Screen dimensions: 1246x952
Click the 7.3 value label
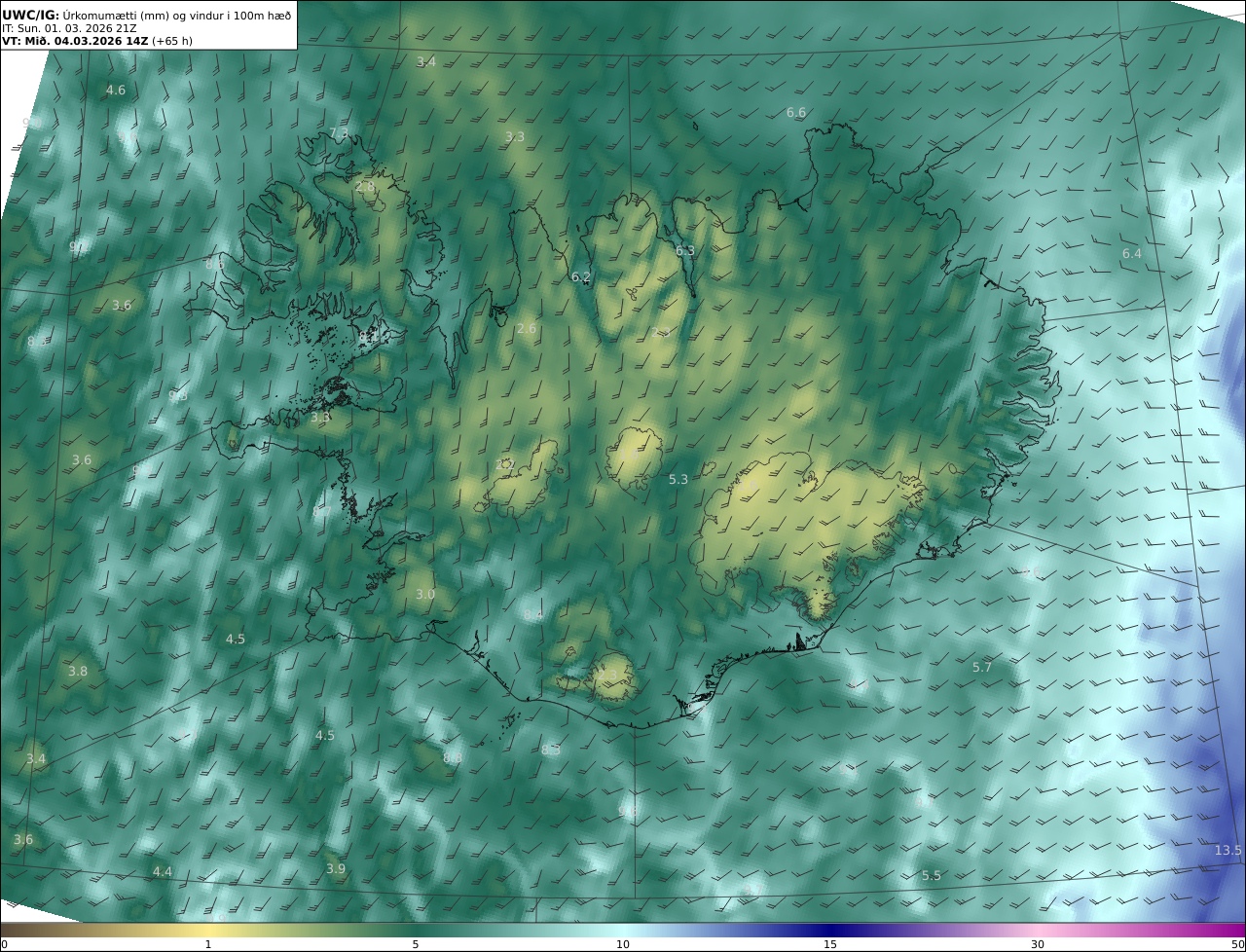339,133
